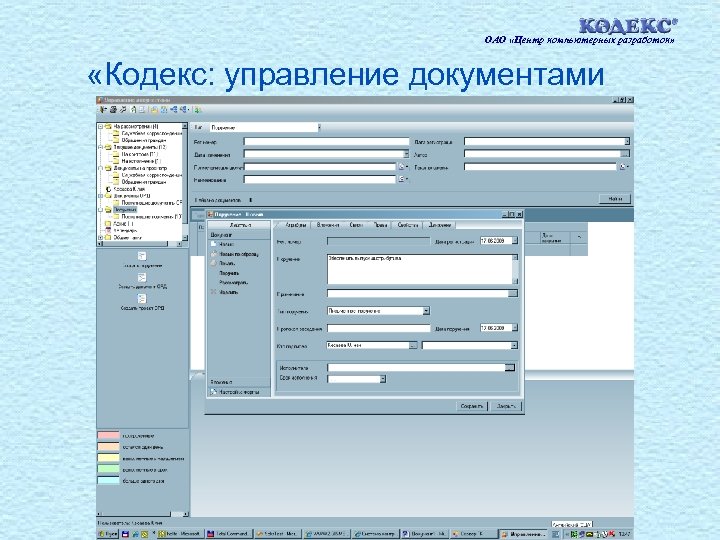720x540 pixels.
Task: Click the blank page icon in main toolbar
Action: (142, 110)
